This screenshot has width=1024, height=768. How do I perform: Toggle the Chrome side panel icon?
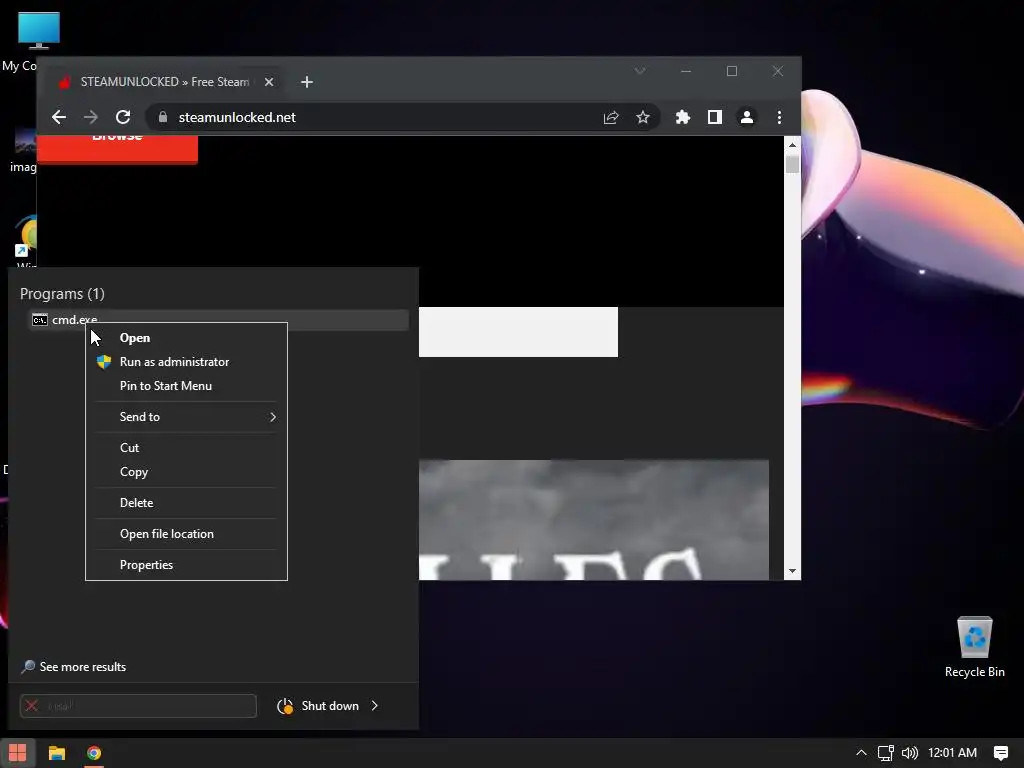tap(714, 117)
